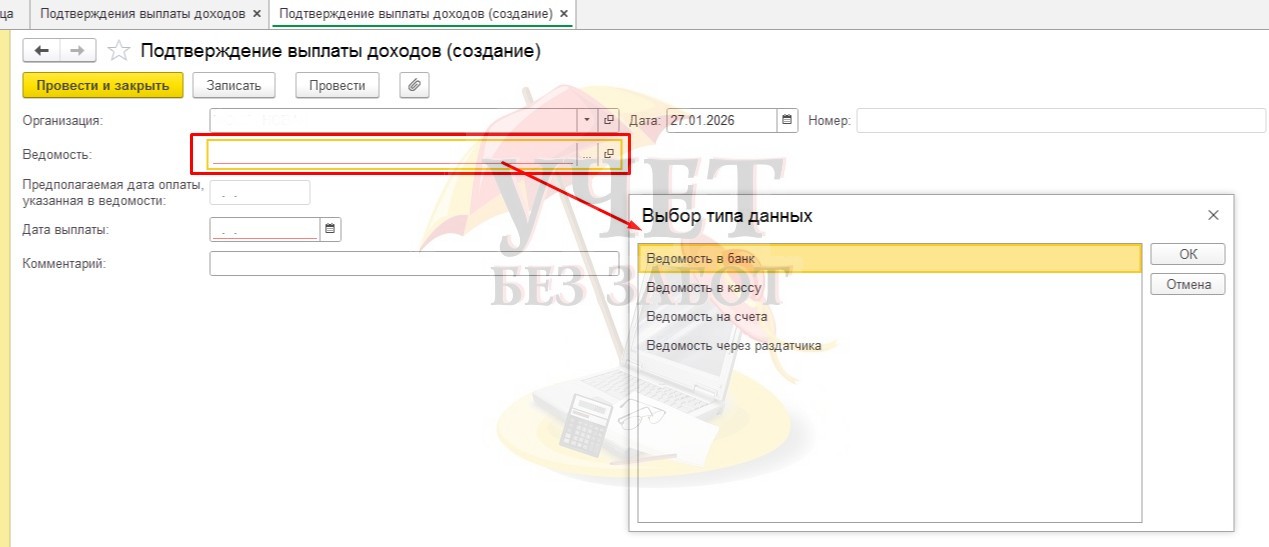Open attached files via paperclip icon
The height and width of the screenshot is (547, 1269).
415,86
